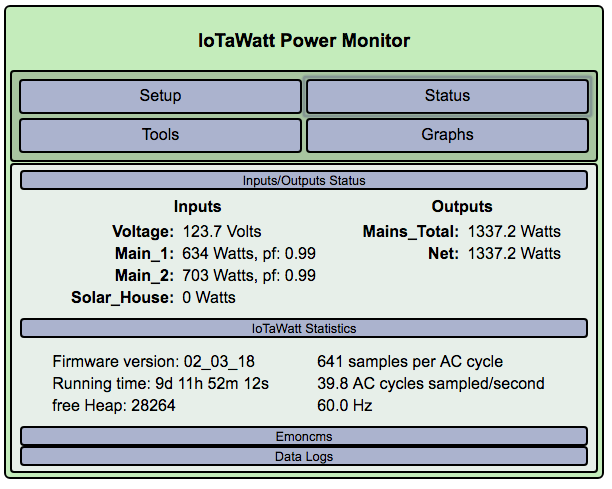Click the IoTaWatt Power Monitor title

point(304,41)
